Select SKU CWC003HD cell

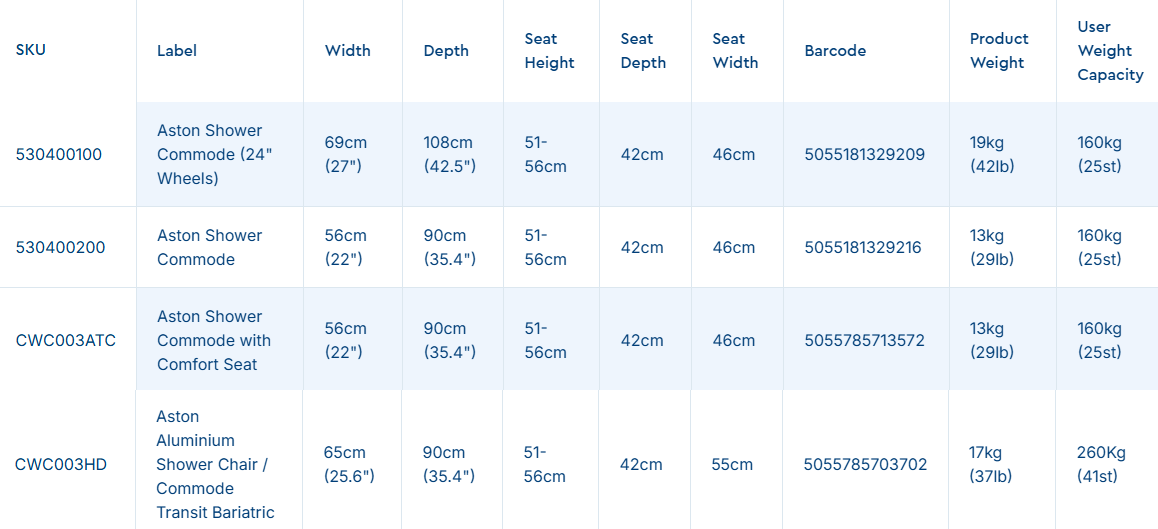tap(61, 465)
